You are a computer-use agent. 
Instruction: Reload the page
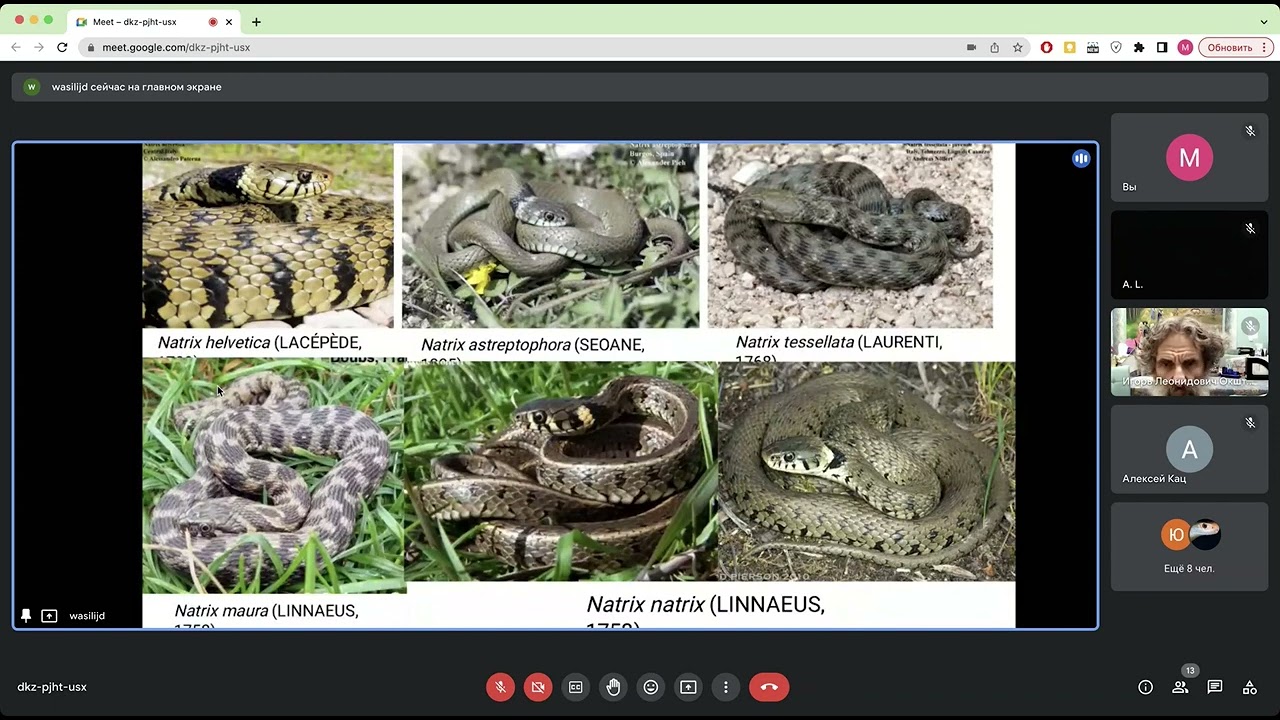pyautogui.click(x=62, y=47)
